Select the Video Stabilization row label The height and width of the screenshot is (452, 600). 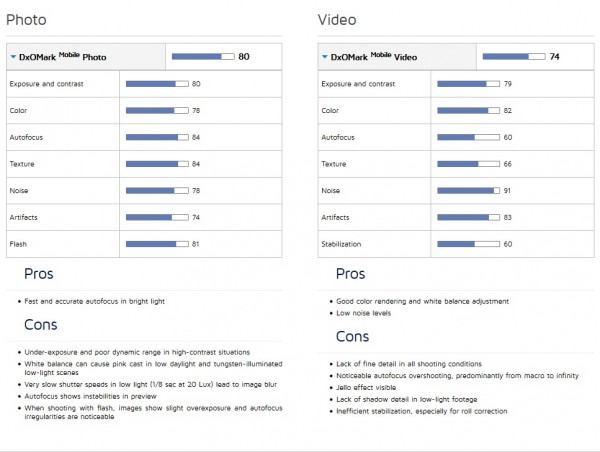[x=341, y=244]
